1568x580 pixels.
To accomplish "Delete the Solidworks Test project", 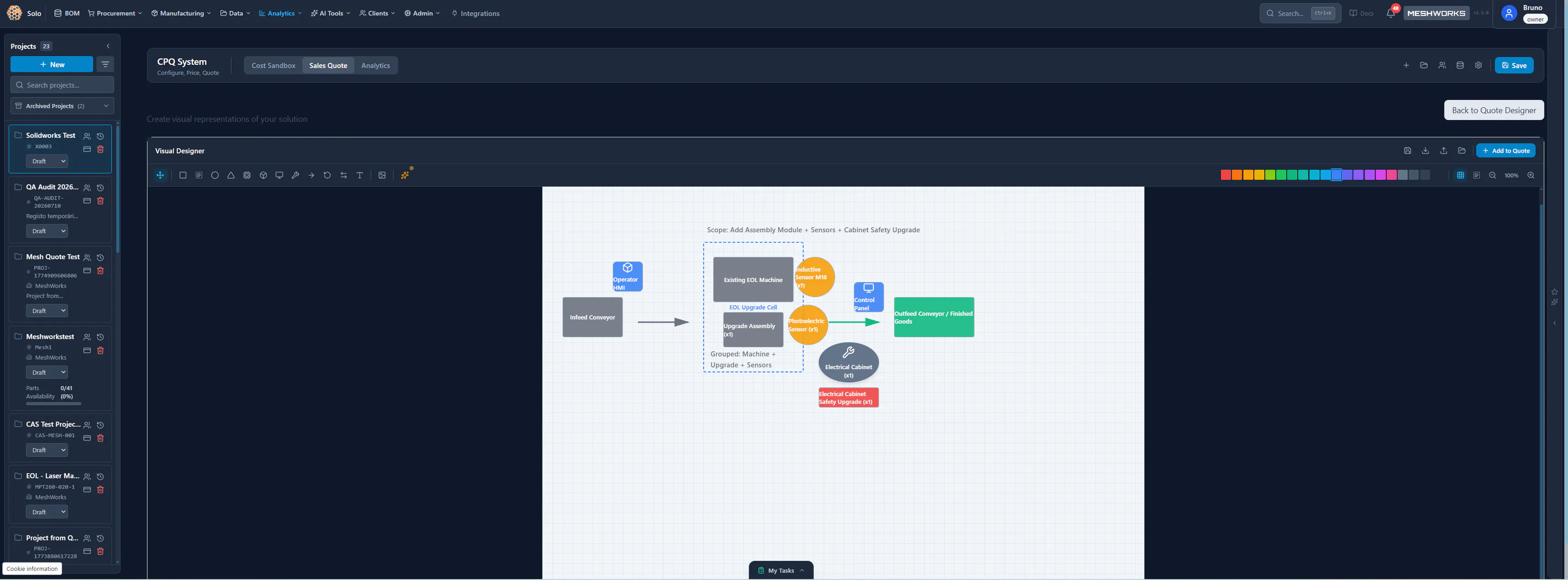I will (100, 149).
